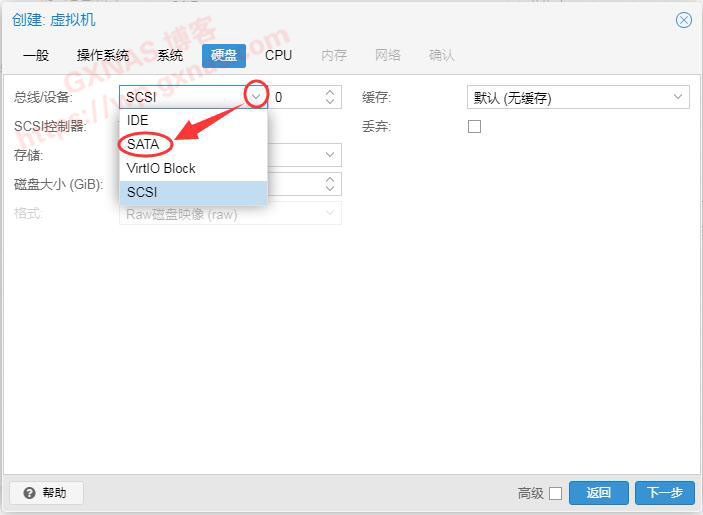This screenshot has height=515, width=703.
Task: Click the help question mark icon
Action: (29, 493)
